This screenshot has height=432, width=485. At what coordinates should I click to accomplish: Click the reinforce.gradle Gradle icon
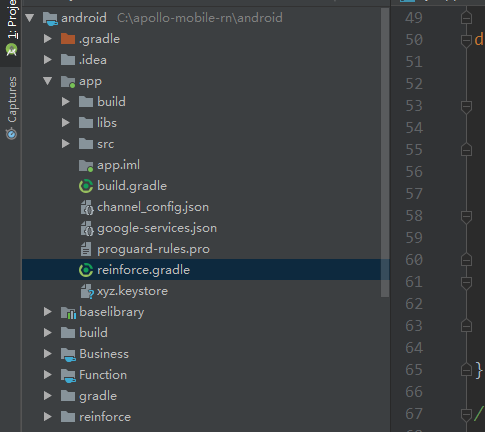pyautogui.click(x=86, y=270)
